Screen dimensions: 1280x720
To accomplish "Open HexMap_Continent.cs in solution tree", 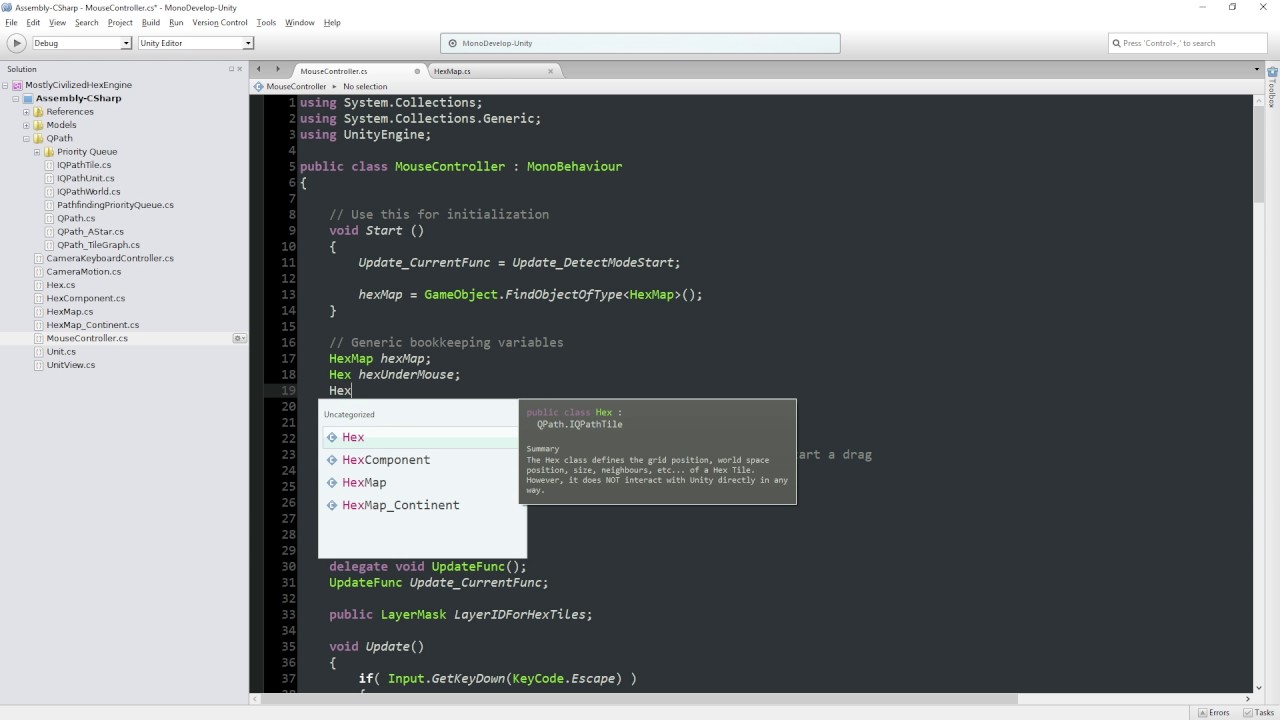I will (x=92, y=325).
